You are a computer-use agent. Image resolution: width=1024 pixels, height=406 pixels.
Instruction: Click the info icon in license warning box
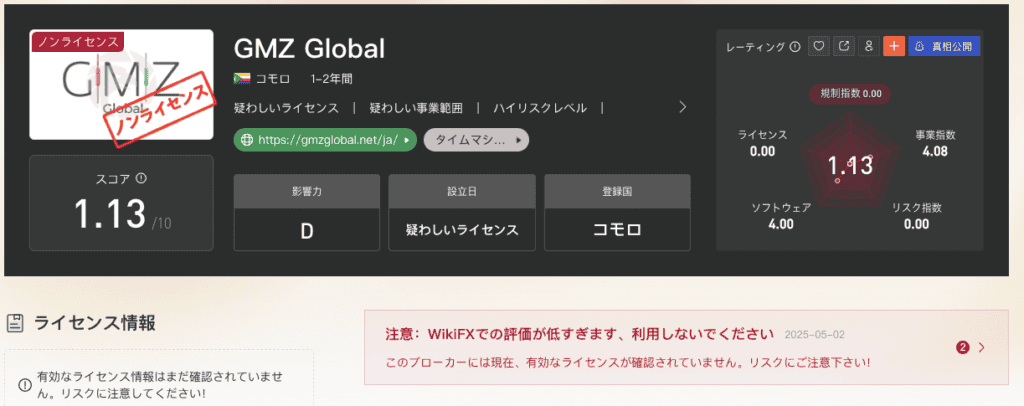[24, 384]
